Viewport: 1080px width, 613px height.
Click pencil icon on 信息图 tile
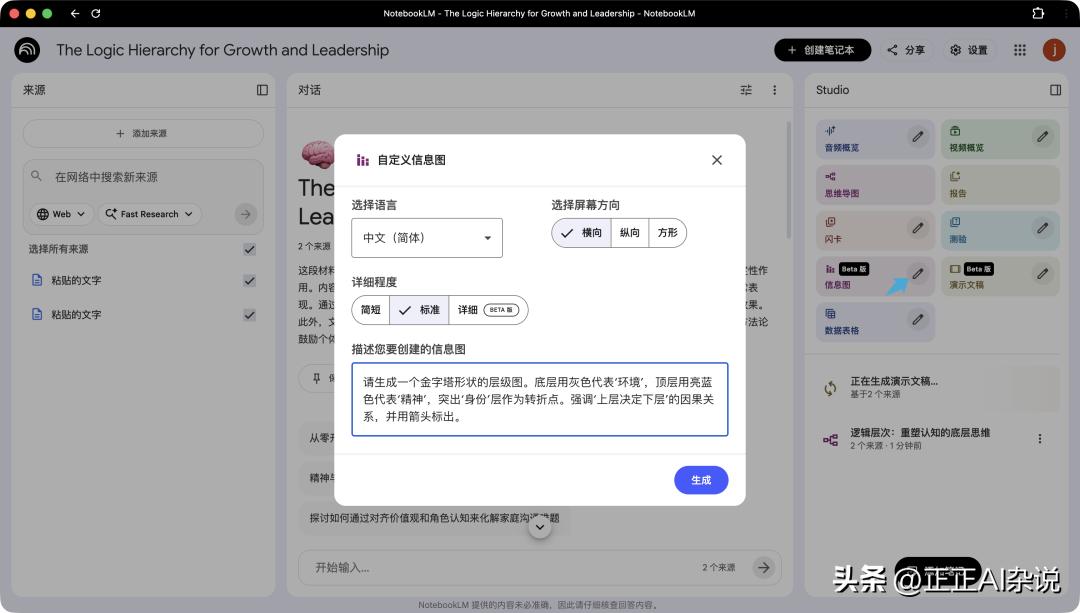click(x=917, y=274)
